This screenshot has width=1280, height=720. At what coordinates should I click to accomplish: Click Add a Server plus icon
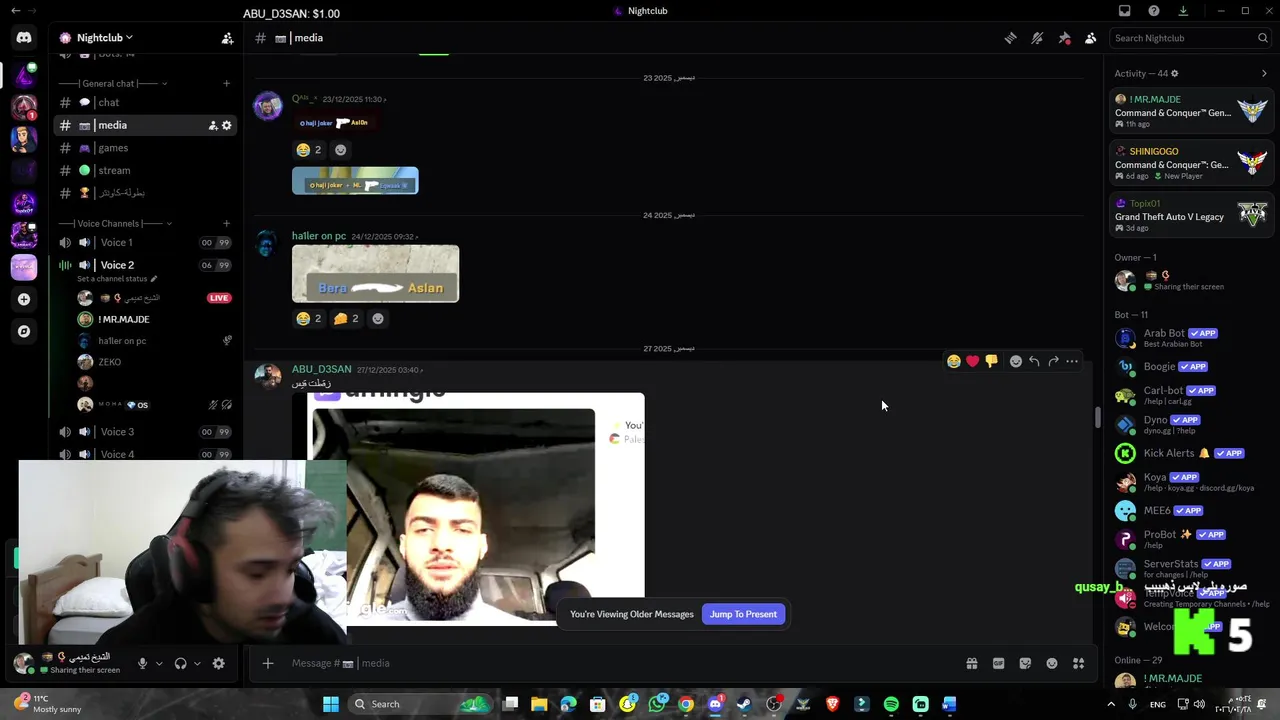point(24,299)
